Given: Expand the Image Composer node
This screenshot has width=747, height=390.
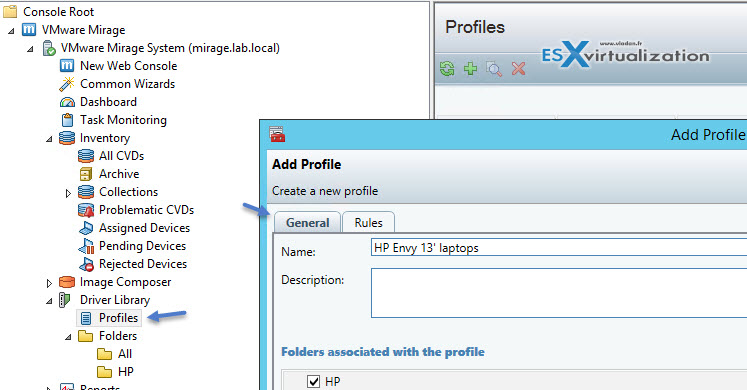Looking at the screenshot, I should click(x=49, y=283).
